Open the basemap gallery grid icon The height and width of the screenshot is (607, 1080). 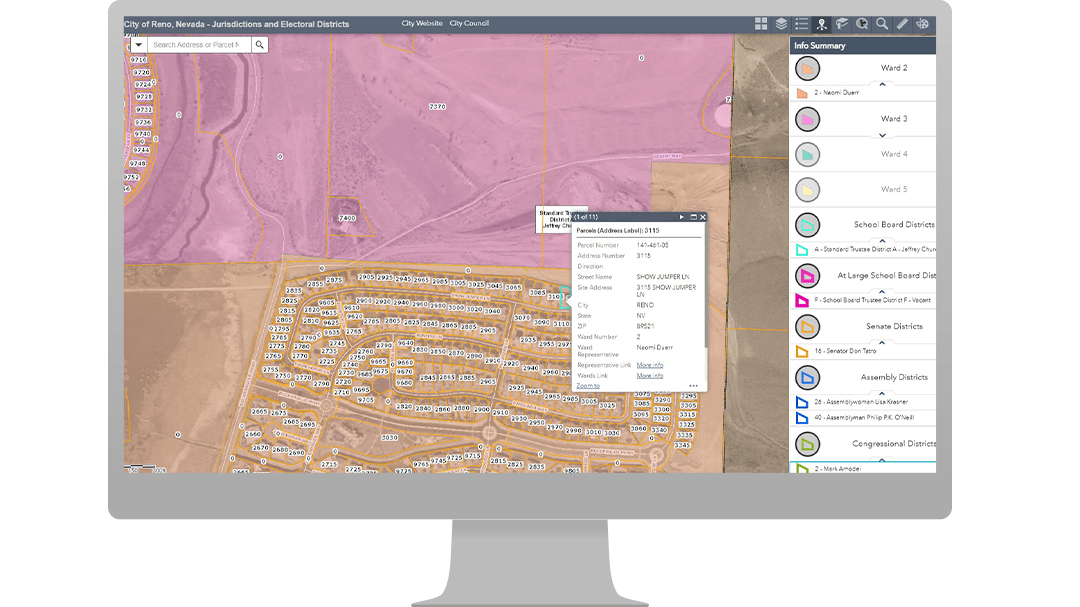760,24
